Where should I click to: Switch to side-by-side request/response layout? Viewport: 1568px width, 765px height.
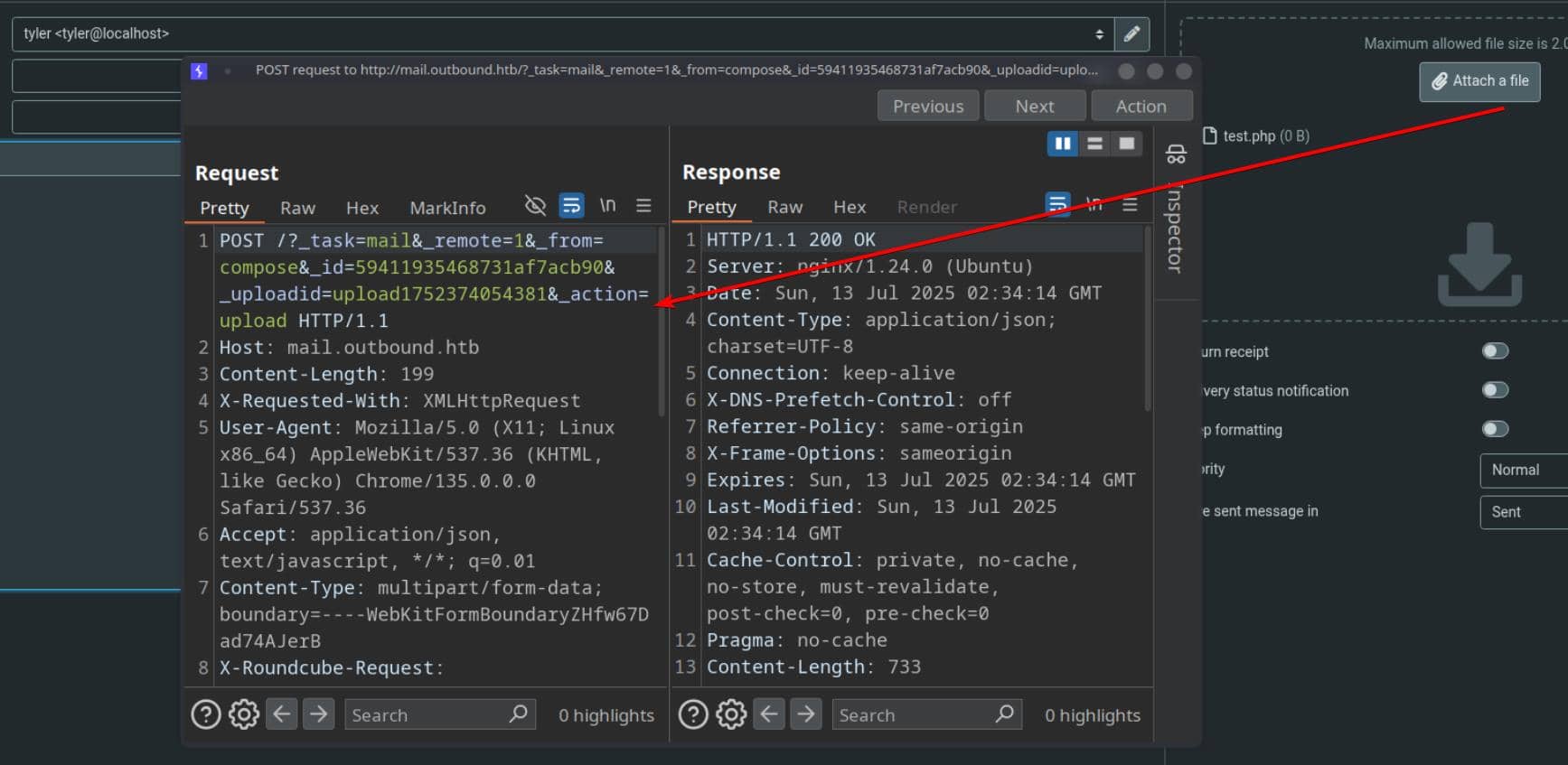1063,144
